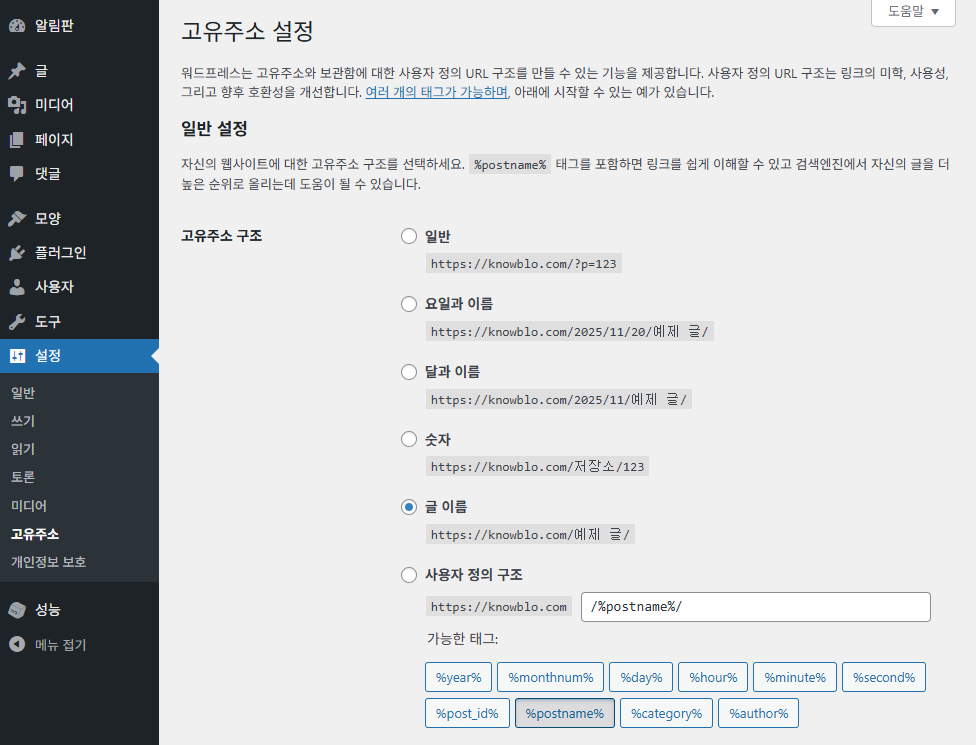Choose the 사용자 정의 구조 radio button
The width and height of the screenshot is (976, 745).
408,575
